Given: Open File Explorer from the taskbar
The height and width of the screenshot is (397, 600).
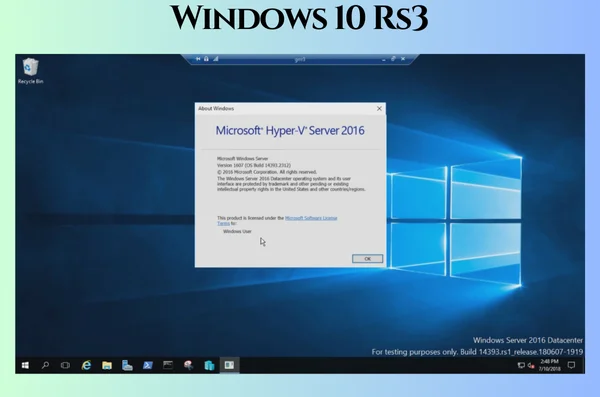Looking at the screenshot, I should 107,365.
